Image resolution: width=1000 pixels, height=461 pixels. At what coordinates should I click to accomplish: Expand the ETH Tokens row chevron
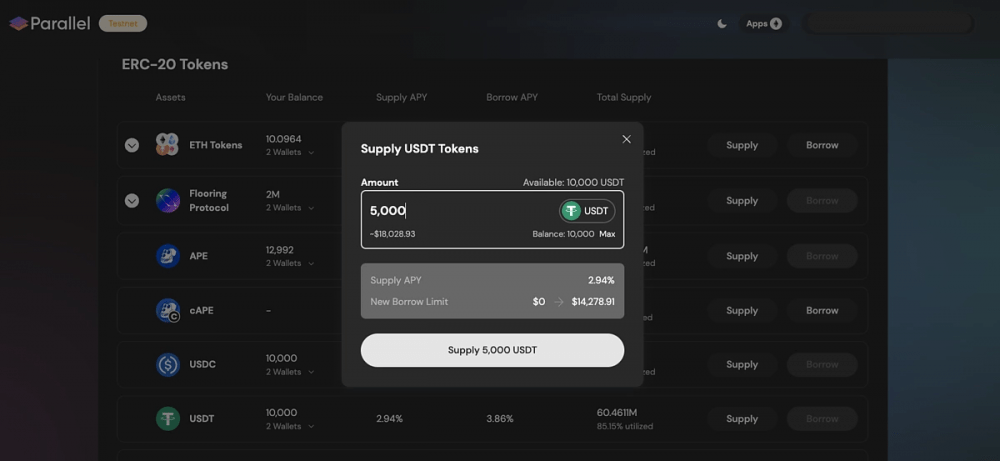pos(132,145)
